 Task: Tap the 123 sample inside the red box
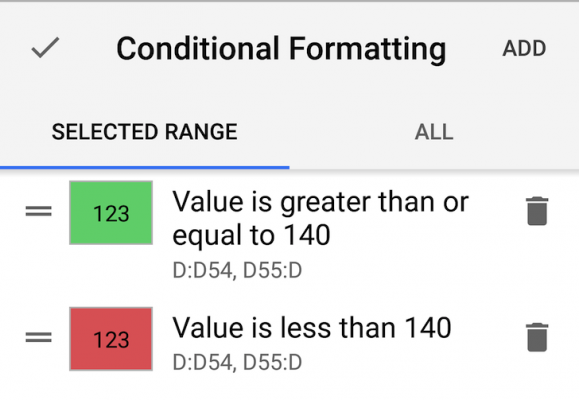(x=111, y=340)
